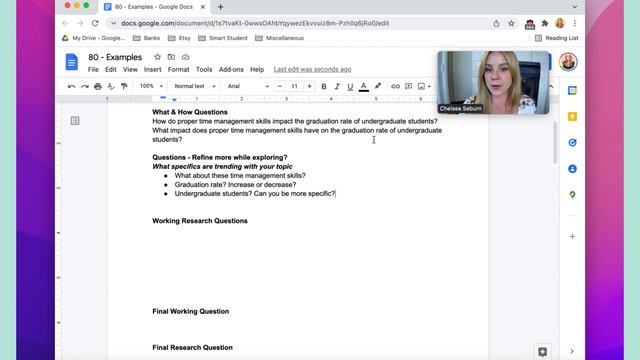The image size is (640, 360).
Task: Select the Paint format roller icon
Action: (x=124, y=86)
